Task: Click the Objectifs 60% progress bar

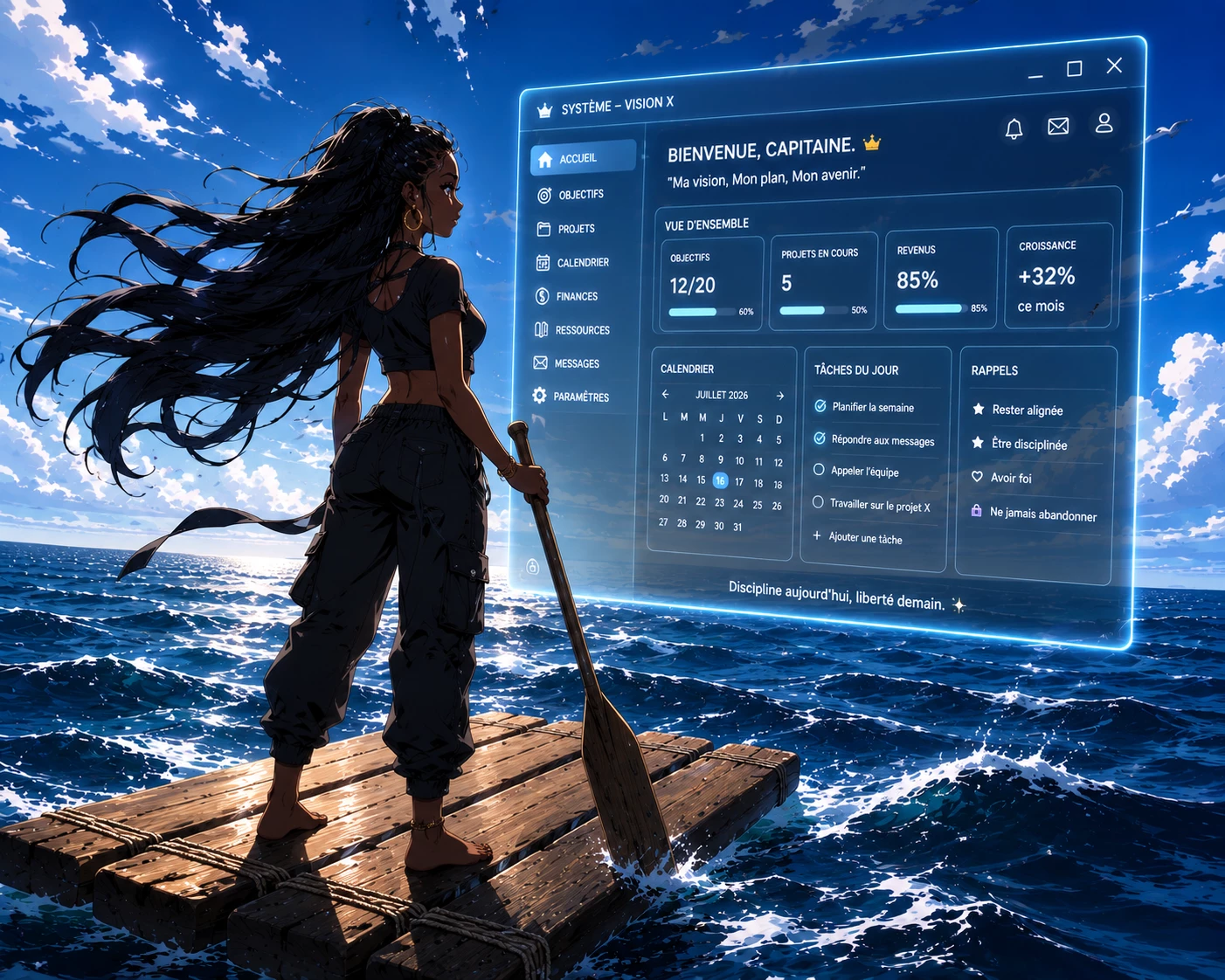Action: (702, 312)
